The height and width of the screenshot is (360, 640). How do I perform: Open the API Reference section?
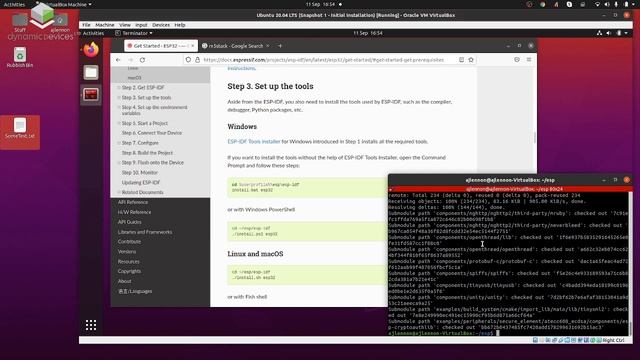(x=133, y=202)
